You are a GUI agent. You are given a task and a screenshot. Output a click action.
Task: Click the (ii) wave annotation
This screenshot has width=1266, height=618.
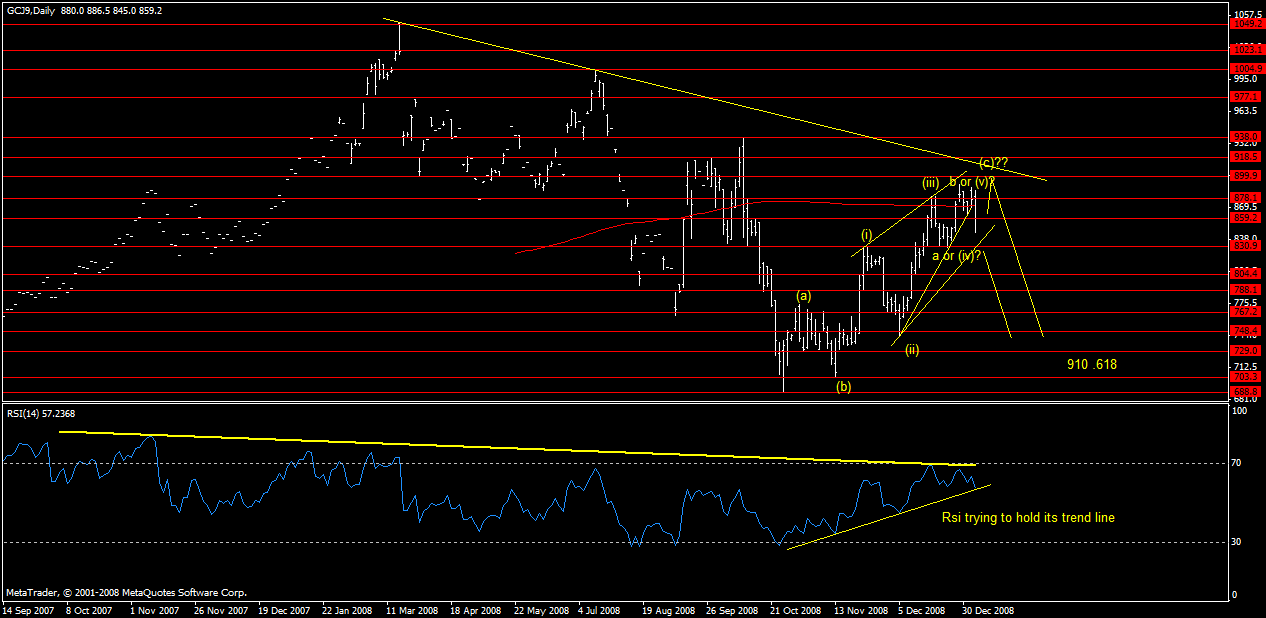[913, 350]
